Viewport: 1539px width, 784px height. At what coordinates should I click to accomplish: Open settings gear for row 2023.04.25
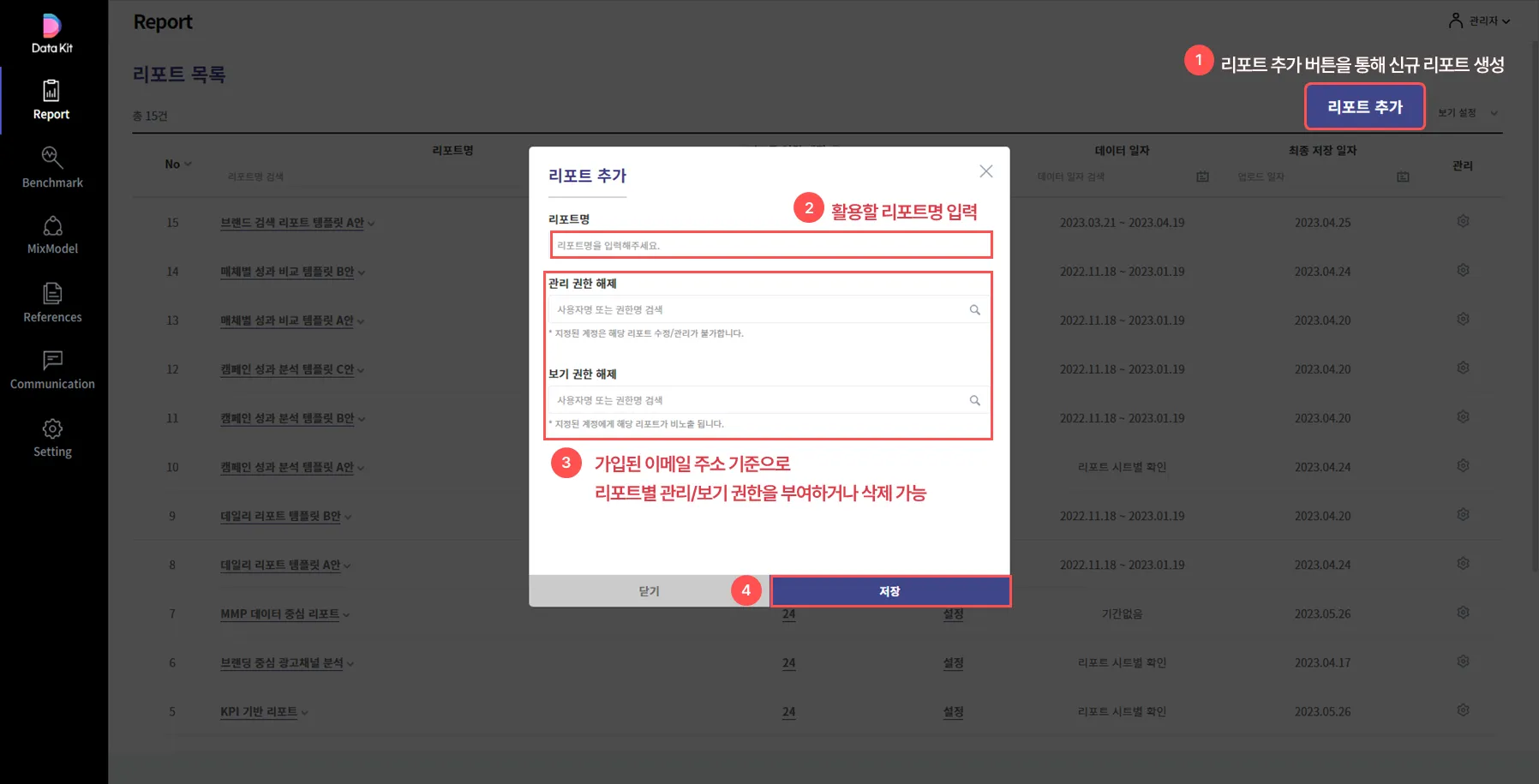pyautogui.click(x=1463, y=221)
